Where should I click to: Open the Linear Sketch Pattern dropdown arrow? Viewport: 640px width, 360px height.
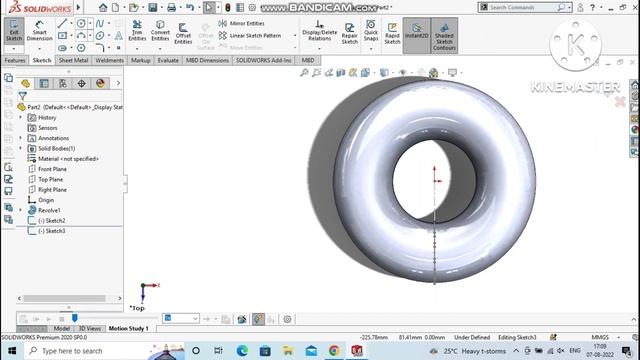point(295,36)
